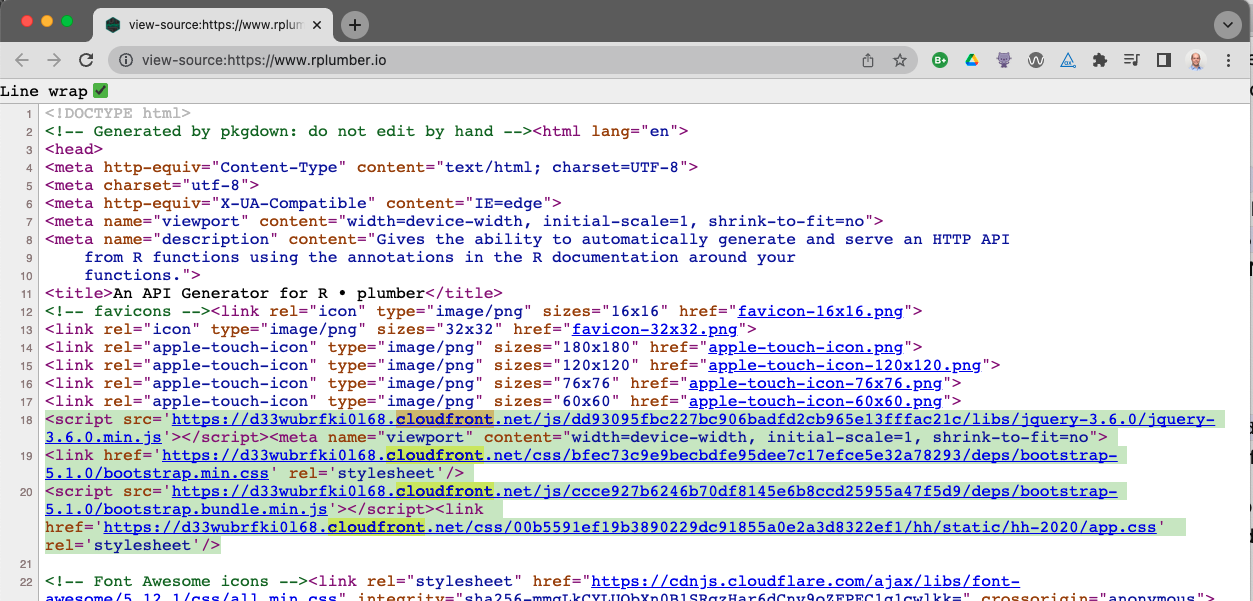Open the axe accessibility testing extension
Viewport: 1253px width, 601px height.
tap(1068, 60)
